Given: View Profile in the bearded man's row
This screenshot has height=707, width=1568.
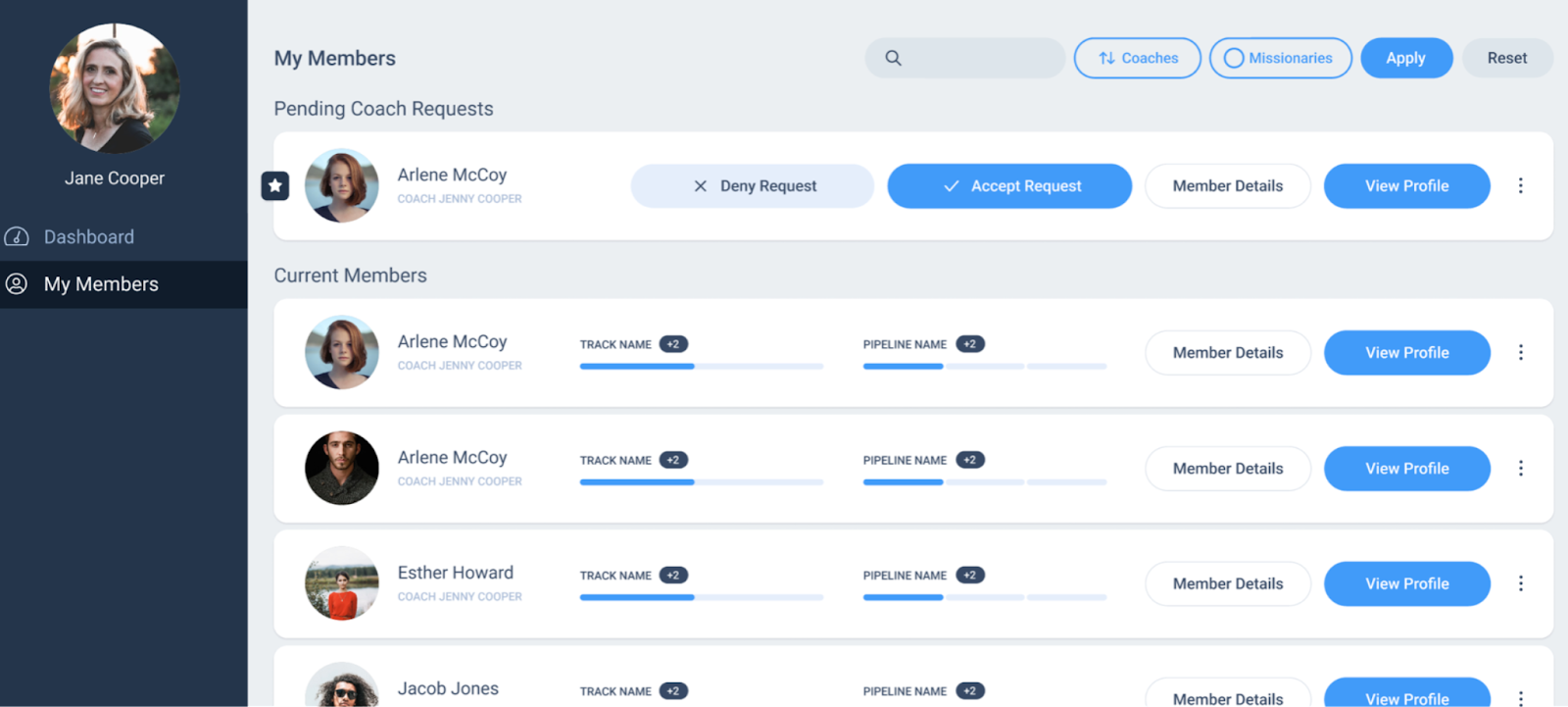Looking at the screenshot, I should tap(1407, 469).
